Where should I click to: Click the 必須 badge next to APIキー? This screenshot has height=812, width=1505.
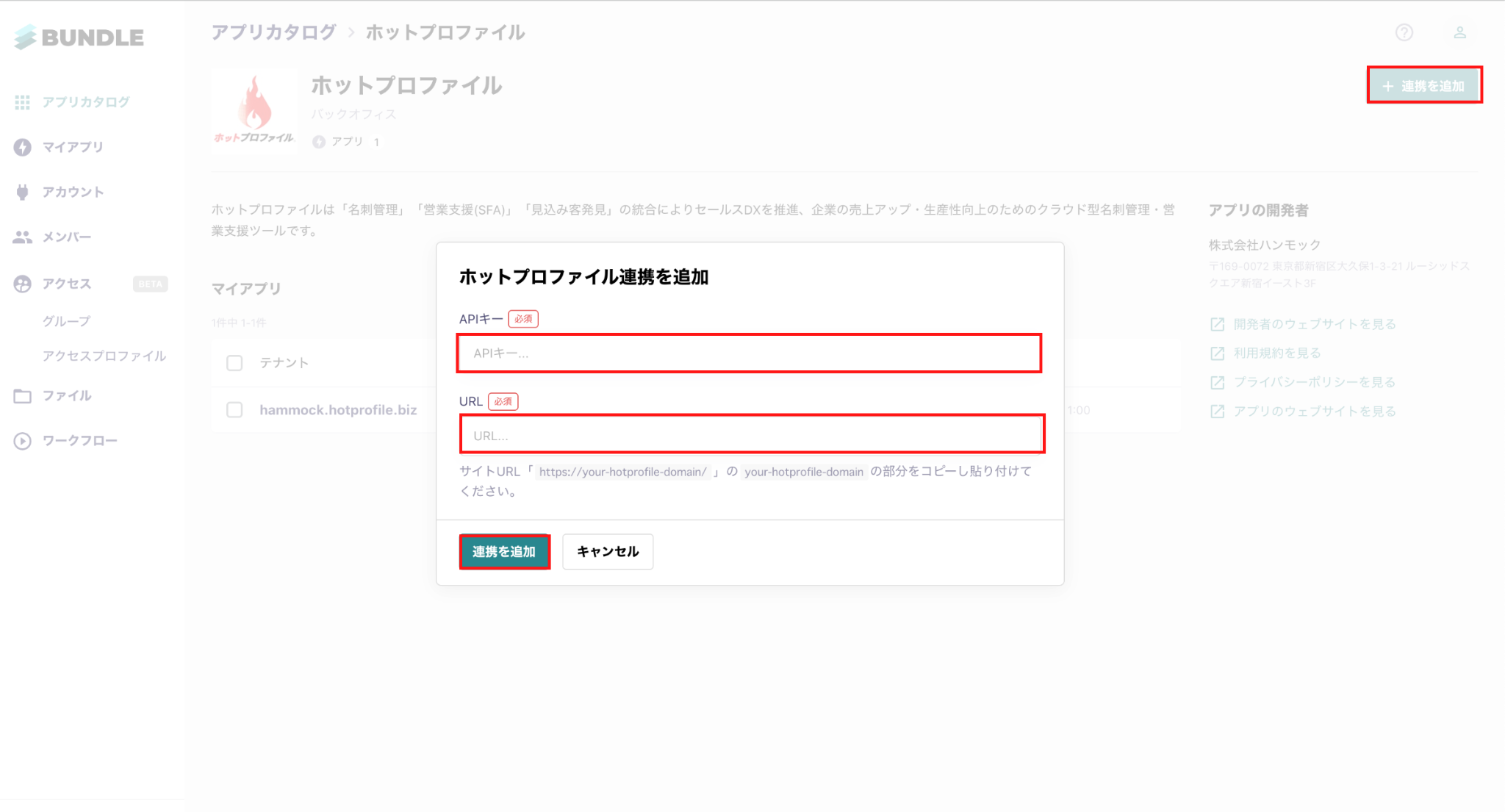coord(523,319)
